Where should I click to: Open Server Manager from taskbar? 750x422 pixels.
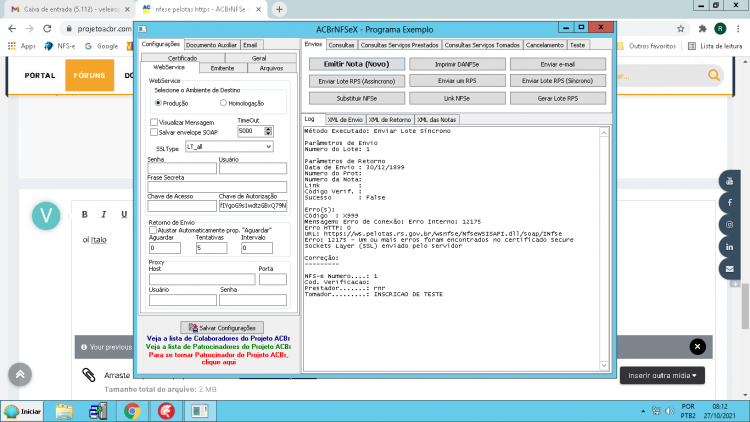pyautogui.click(x=98, y=411)
